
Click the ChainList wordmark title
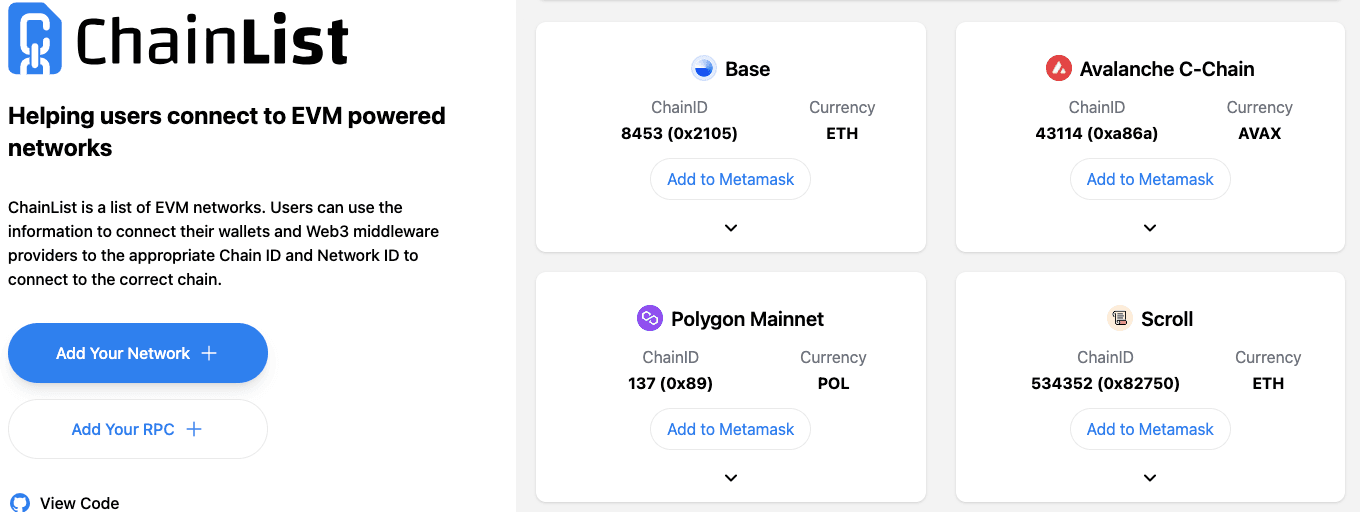click(x=212, y=42)
